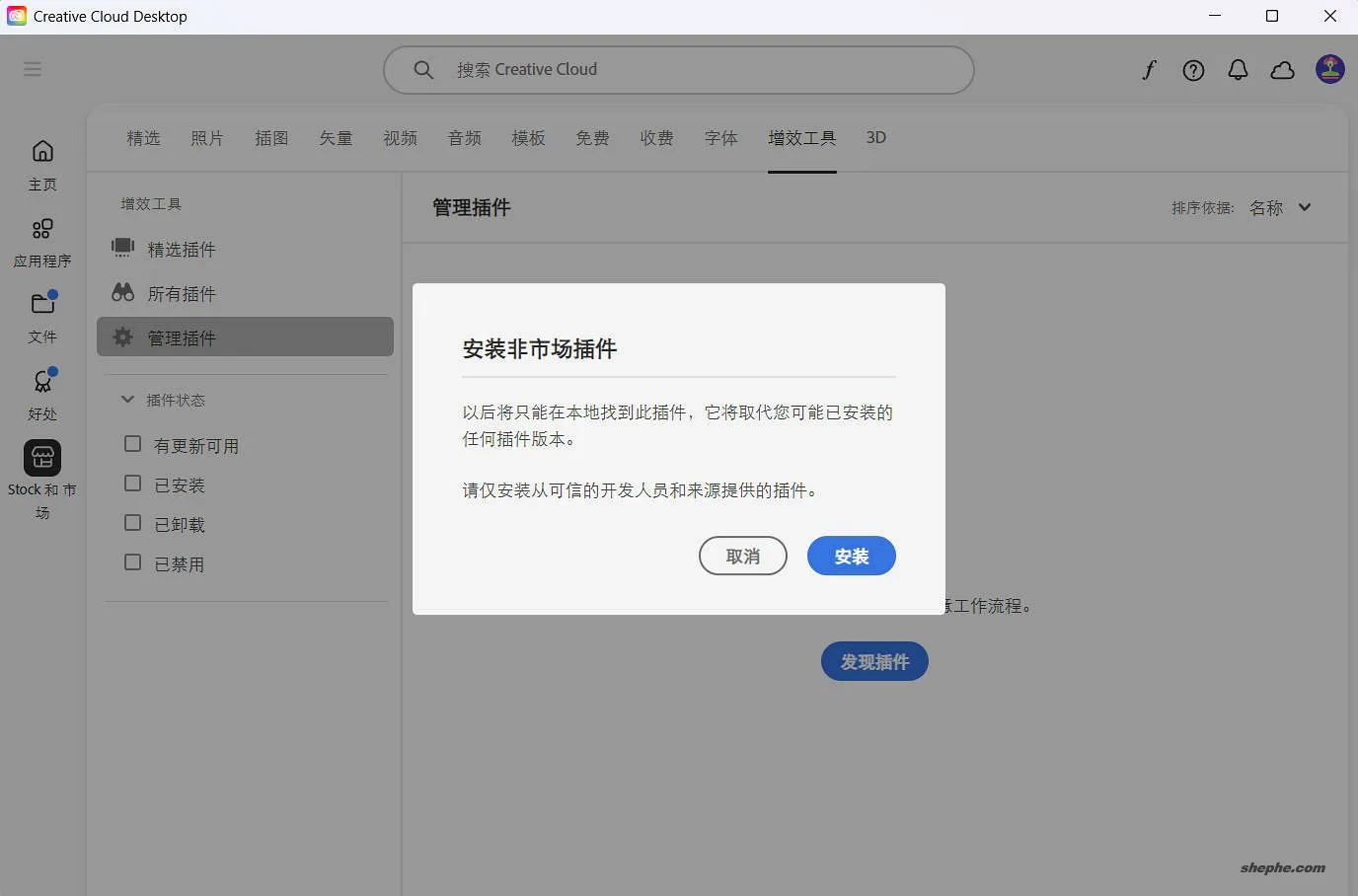Click the 管理插件 page heading
Viewport: 1358px width, 896px height.
pos(472,207)
